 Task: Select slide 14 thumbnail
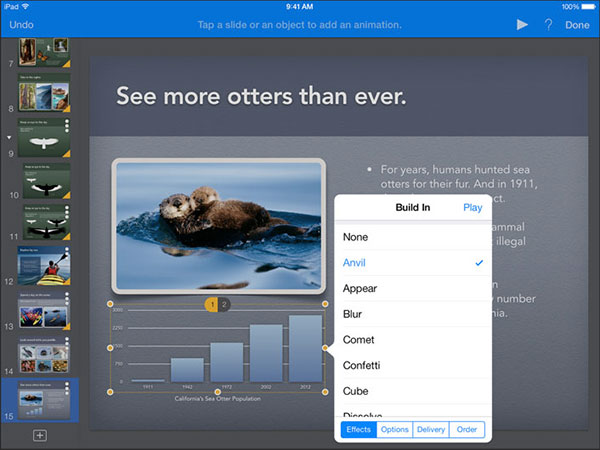click(44, 355)
